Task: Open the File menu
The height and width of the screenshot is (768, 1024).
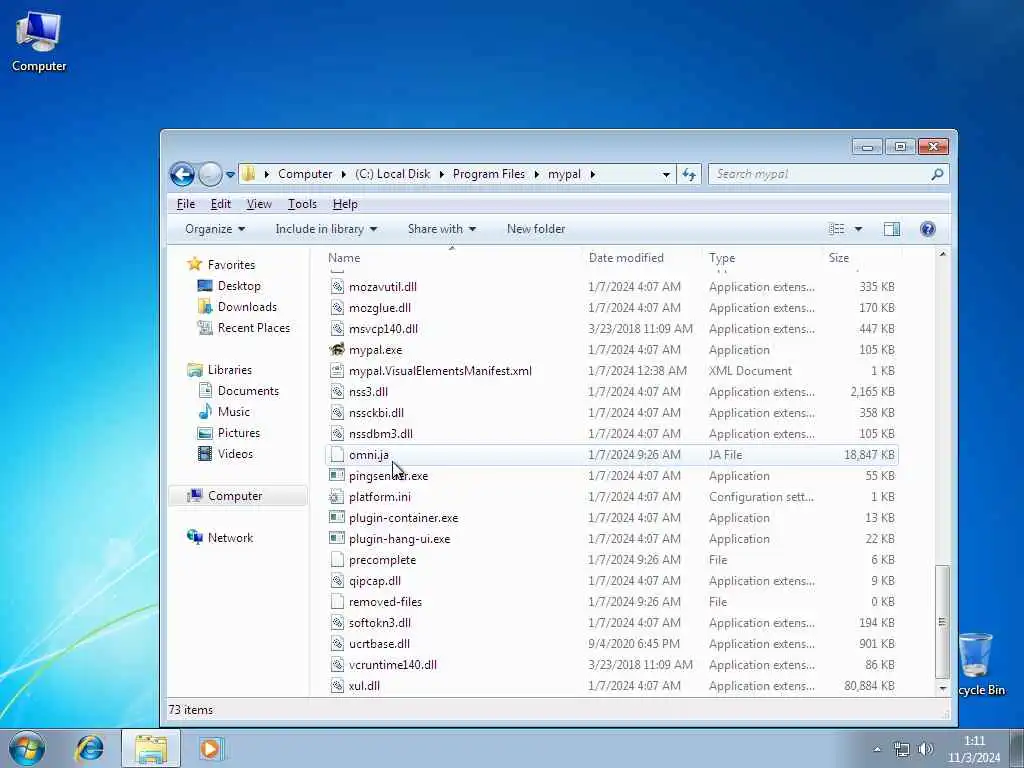Action: 186,204
